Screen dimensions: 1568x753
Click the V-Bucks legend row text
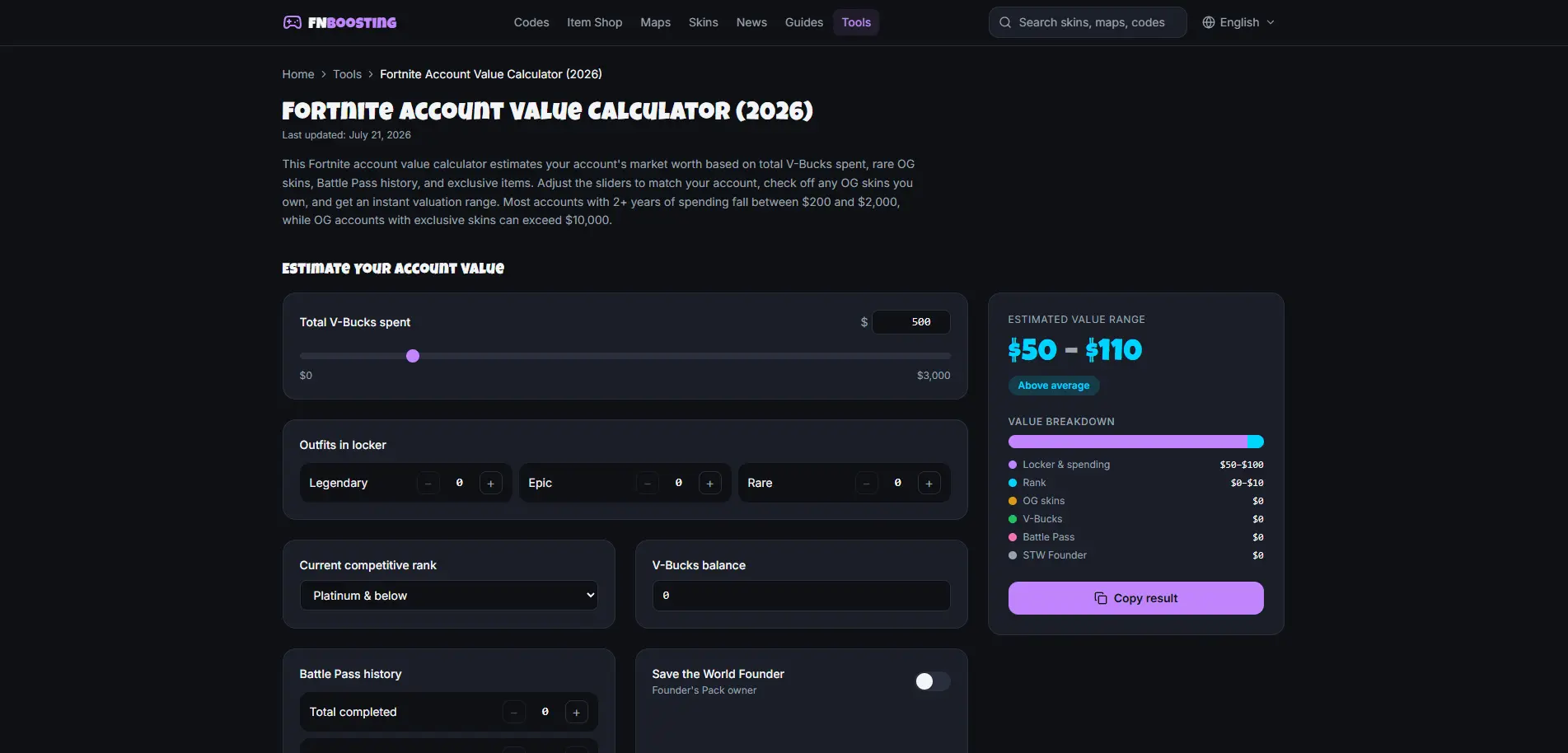[x=1042, y=519]
